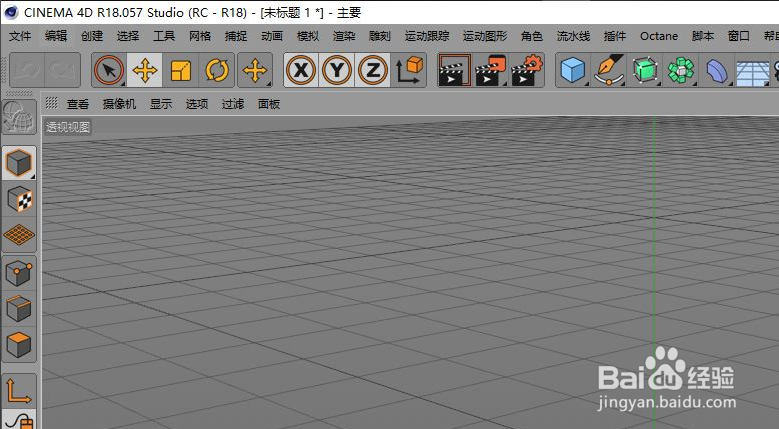The image size is (779, 429).
Task: Open viewport 查看 menu
Action: [78, 104]
